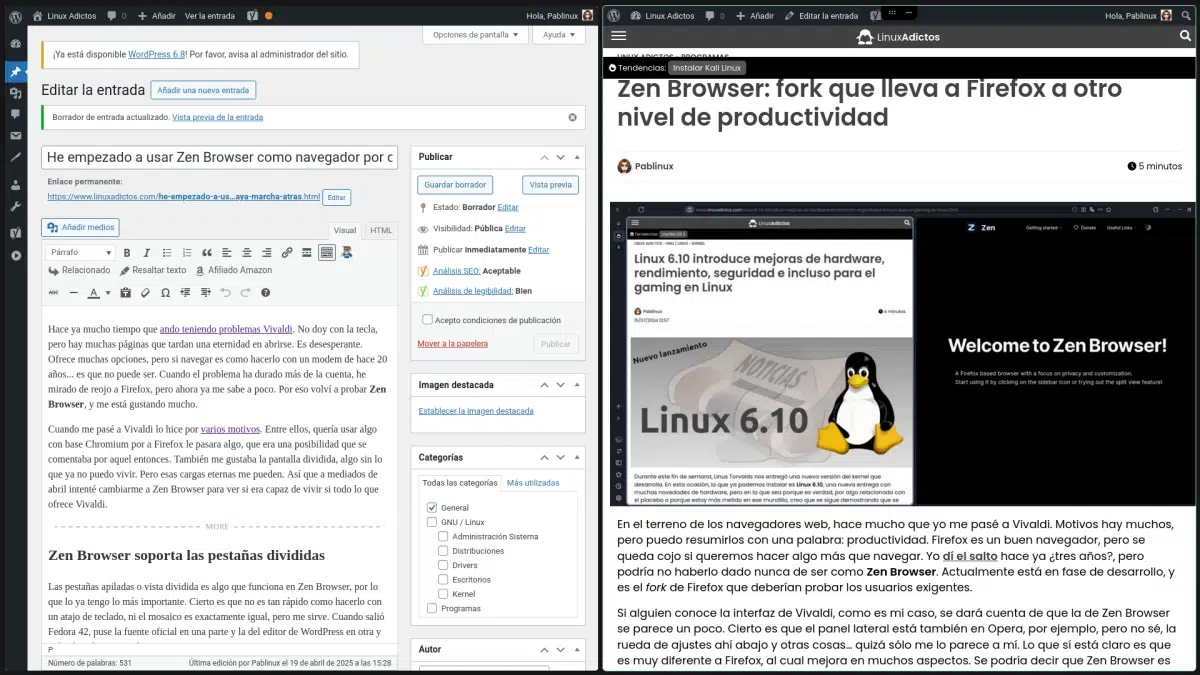The width and height of the screenshot is (1200, 675).
Task: Open the Tools wrench icon in the sidebar
Action: pos(15,206)
